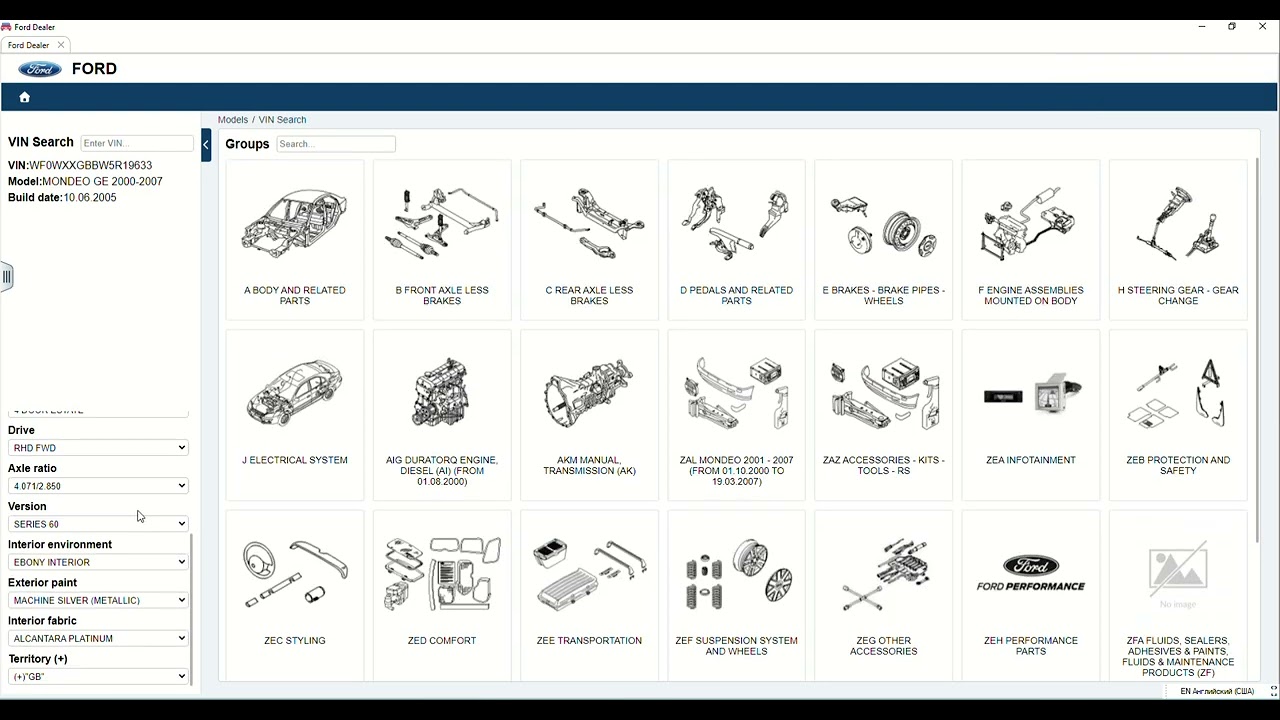Close the Ford Dealer tab

[61, 45]
